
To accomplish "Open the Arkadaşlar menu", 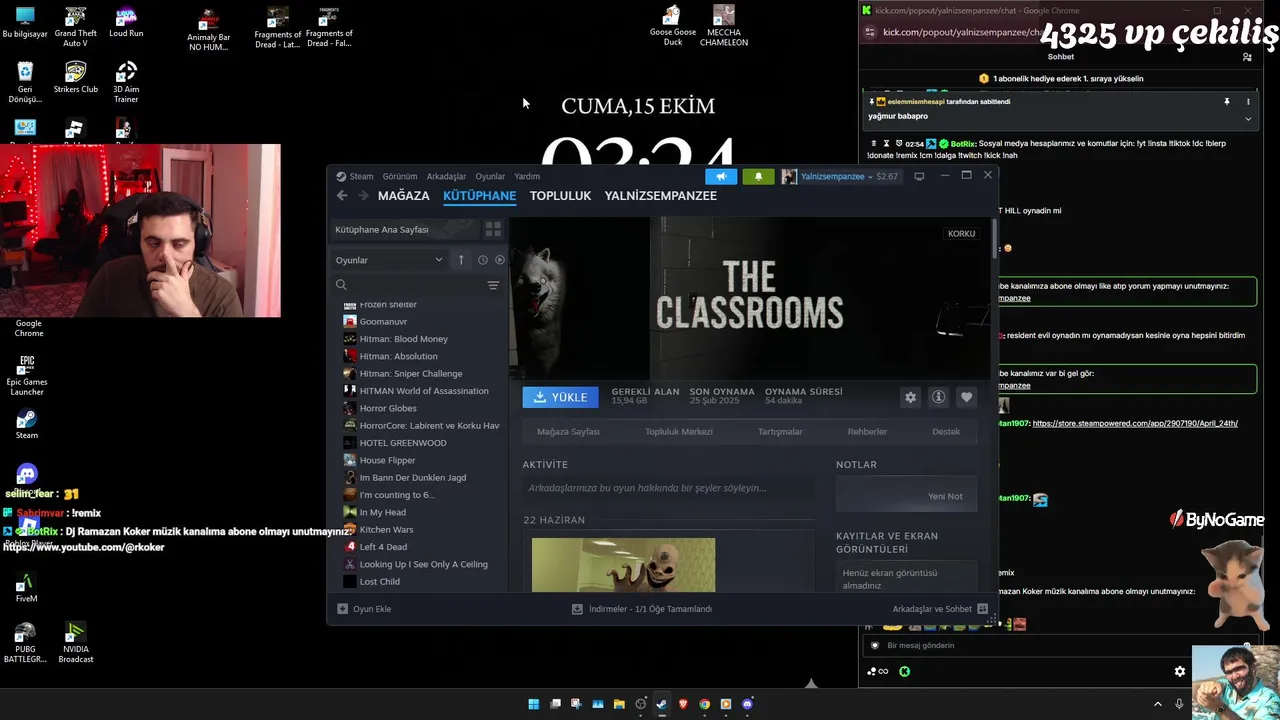I will pos(446,176).
